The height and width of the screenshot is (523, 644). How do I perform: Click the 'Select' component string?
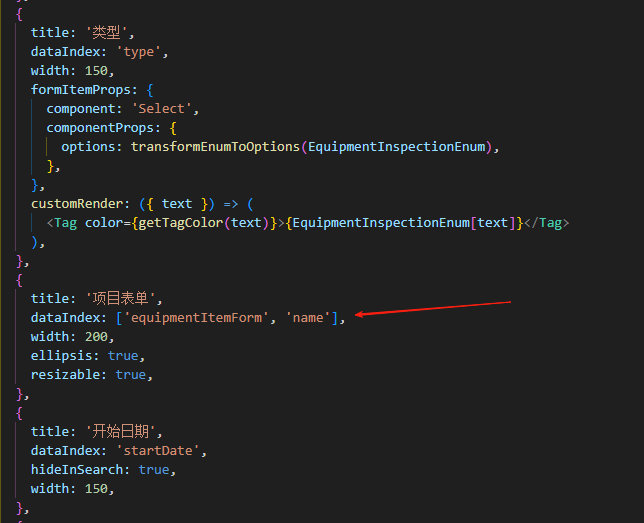click(161, 109)
